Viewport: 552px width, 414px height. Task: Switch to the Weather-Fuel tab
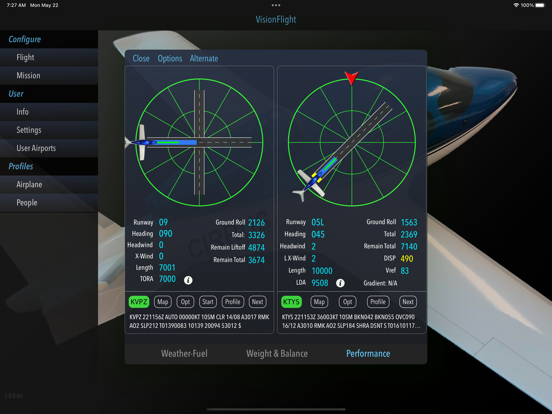pos(184,353)
